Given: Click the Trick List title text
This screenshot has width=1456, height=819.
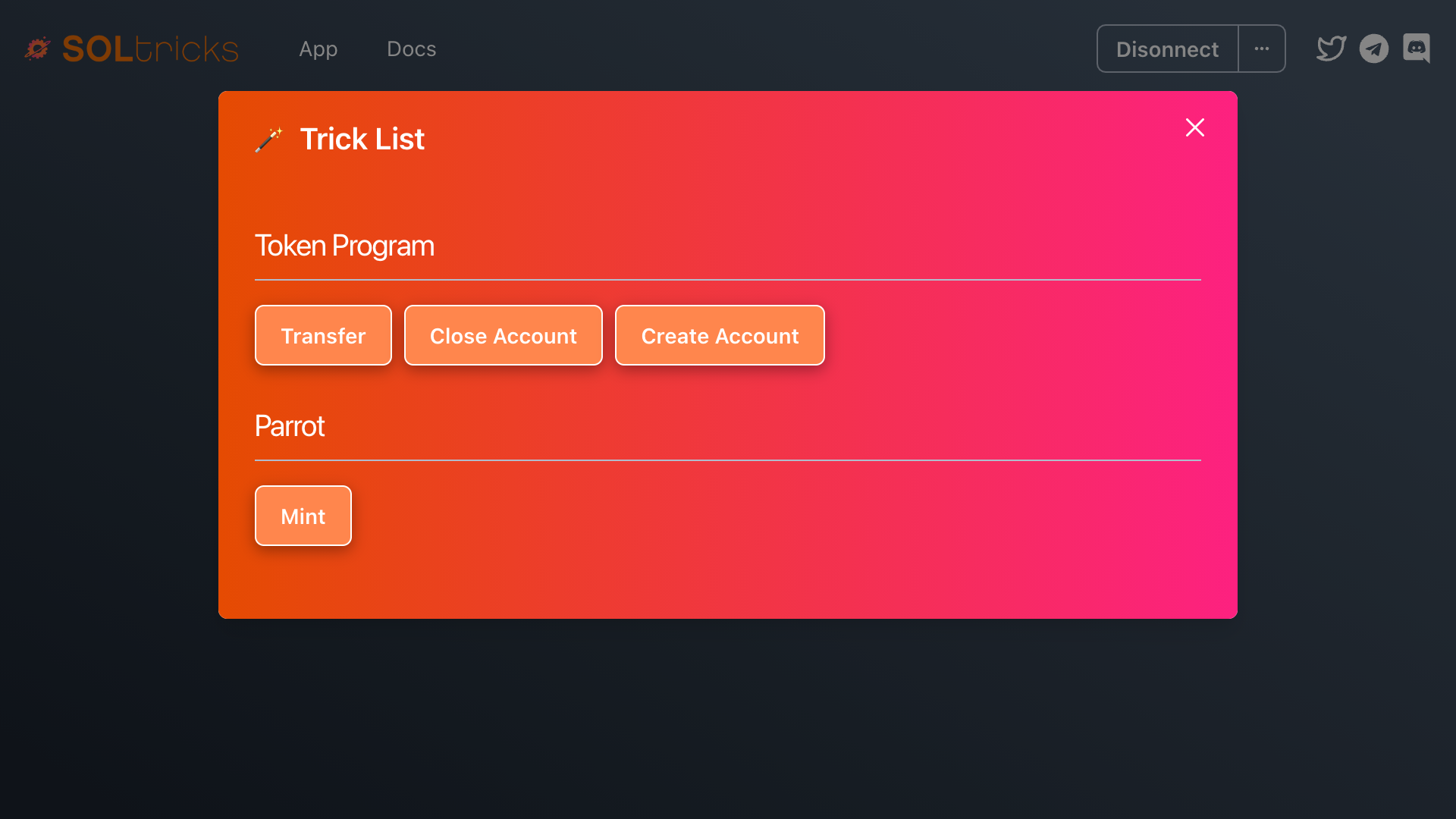Looking at the screenshot, I should coord(362,140).
